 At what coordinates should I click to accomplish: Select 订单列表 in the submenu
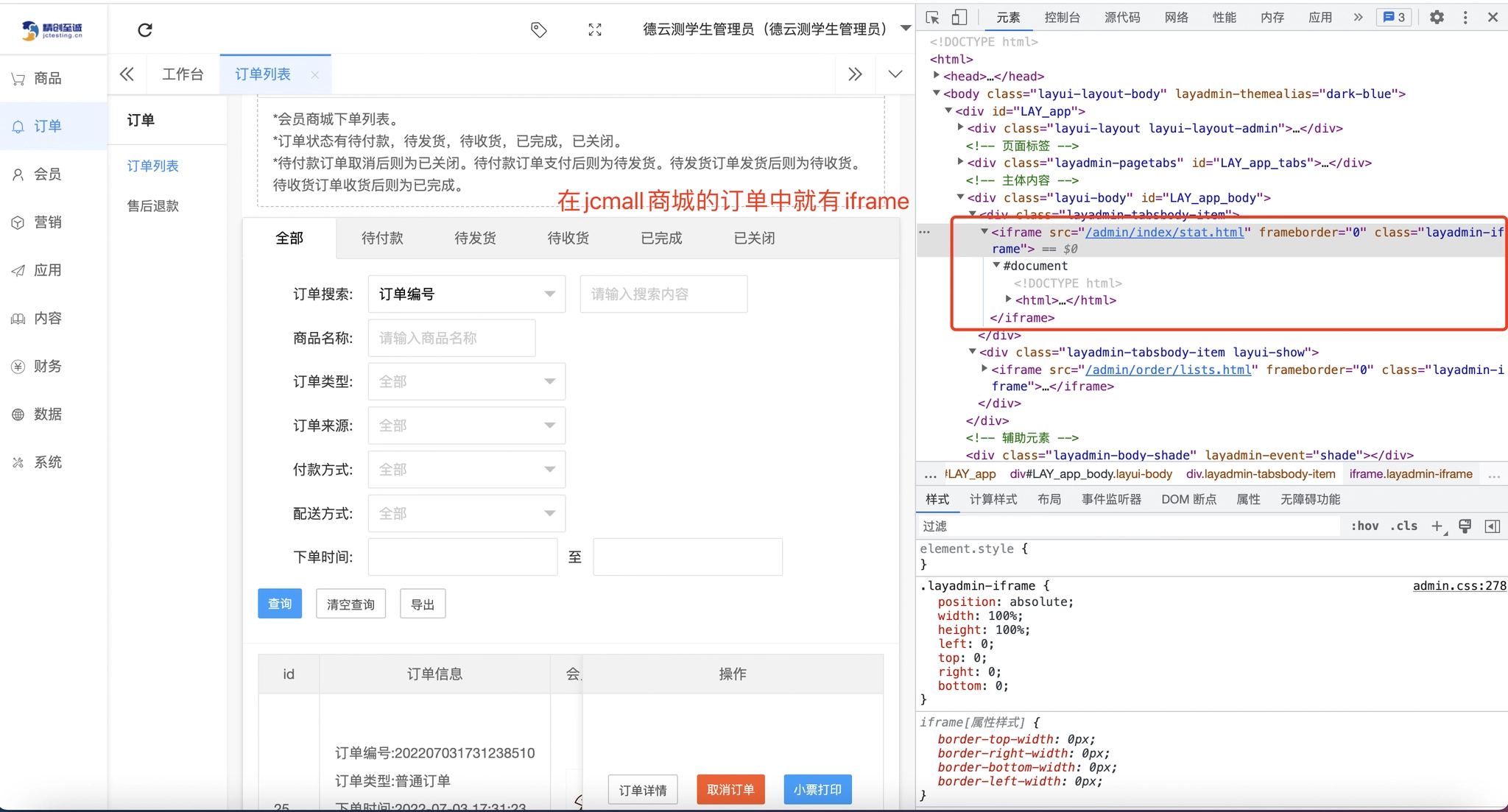point(153,166)
